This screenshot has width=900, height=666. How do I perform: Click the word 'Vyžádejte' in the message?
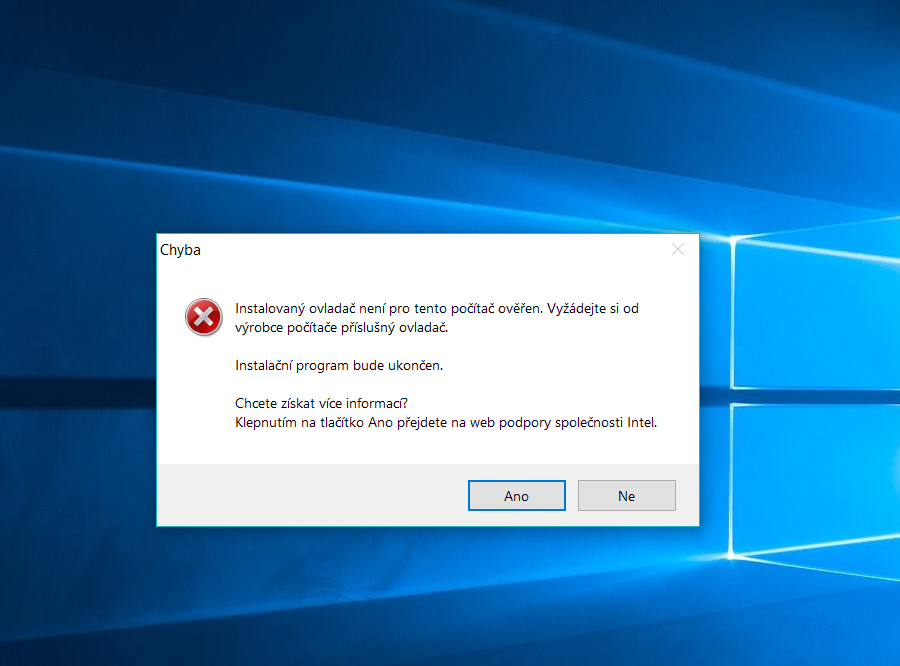coord(580,308)
